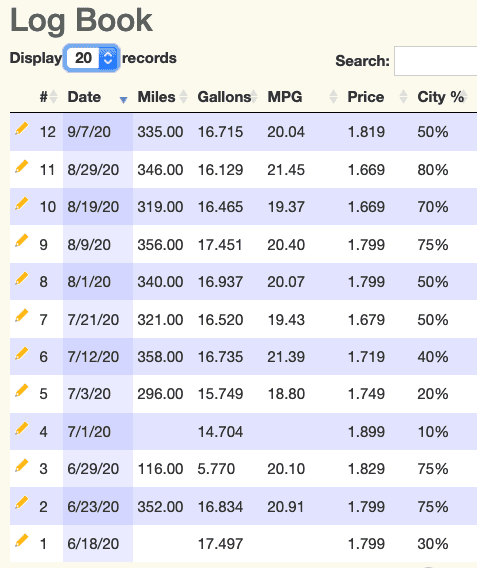Select date cell 8/29/20

[x=93, y=170]
